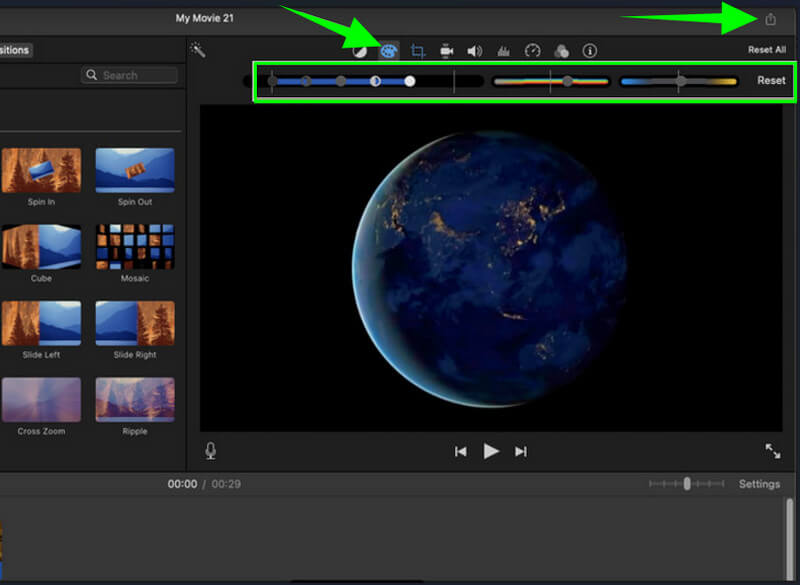Screen dimensions: 800x585
Task: Open the Volume controls
Action: tap(476, 49)
